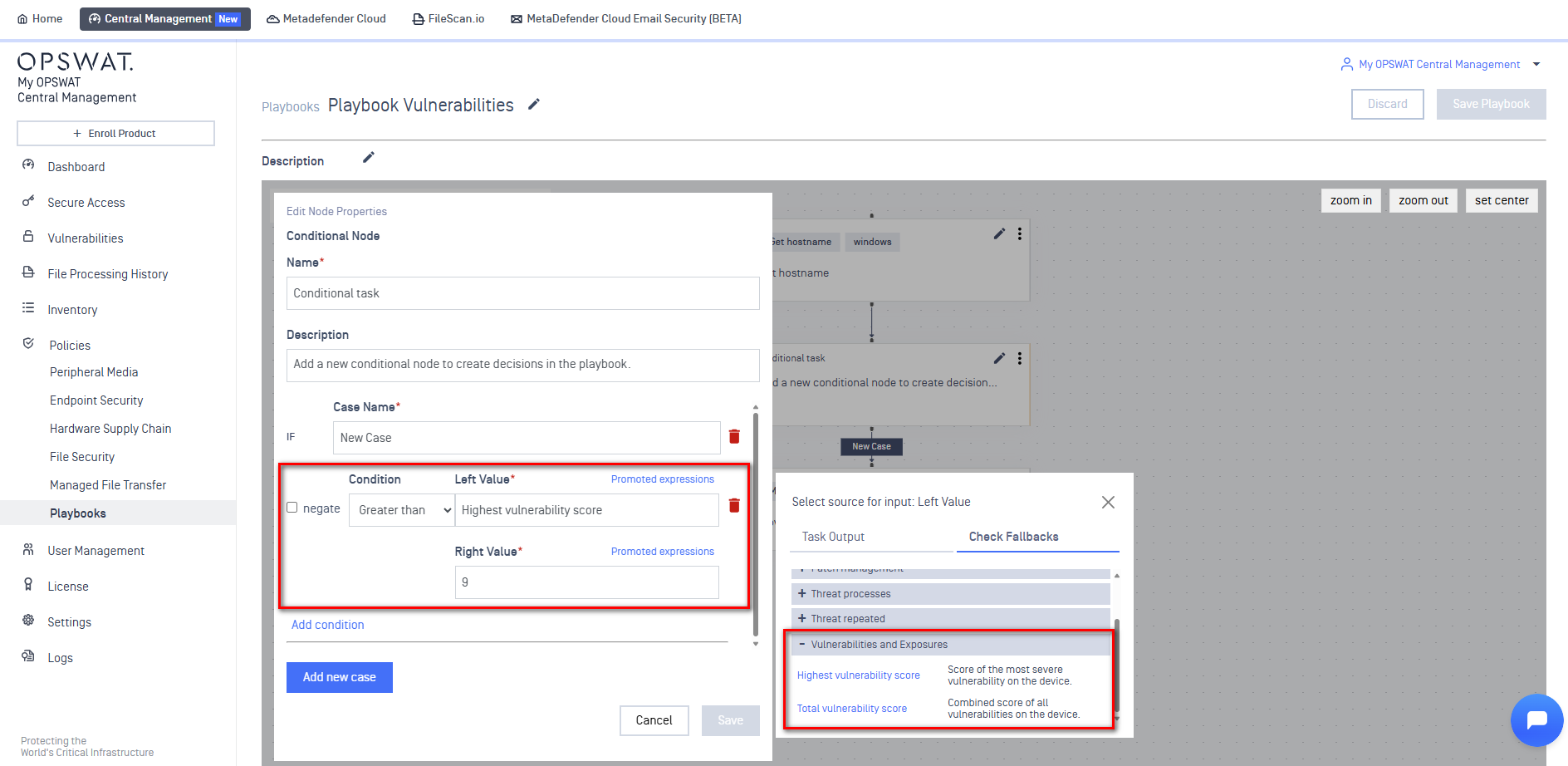Edit the playbook name with pencil icon

click(534, 104)
